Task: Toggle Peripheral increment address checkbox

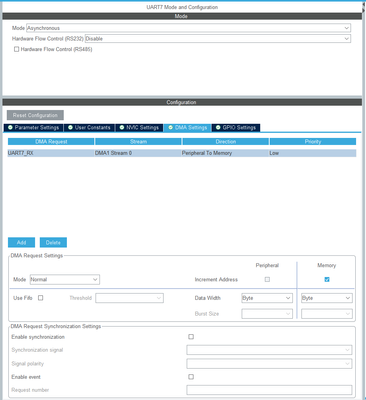Action: coord(267,280)
